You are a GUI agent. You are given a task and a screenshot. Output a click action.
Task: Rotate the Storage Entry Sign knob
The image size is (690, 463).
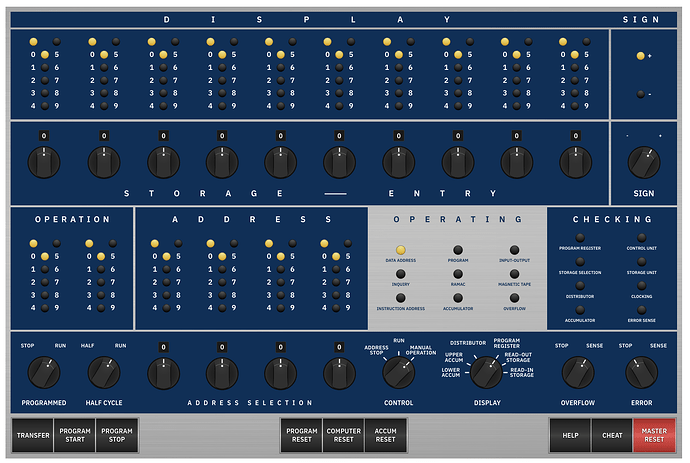click(x=643, y=162)
